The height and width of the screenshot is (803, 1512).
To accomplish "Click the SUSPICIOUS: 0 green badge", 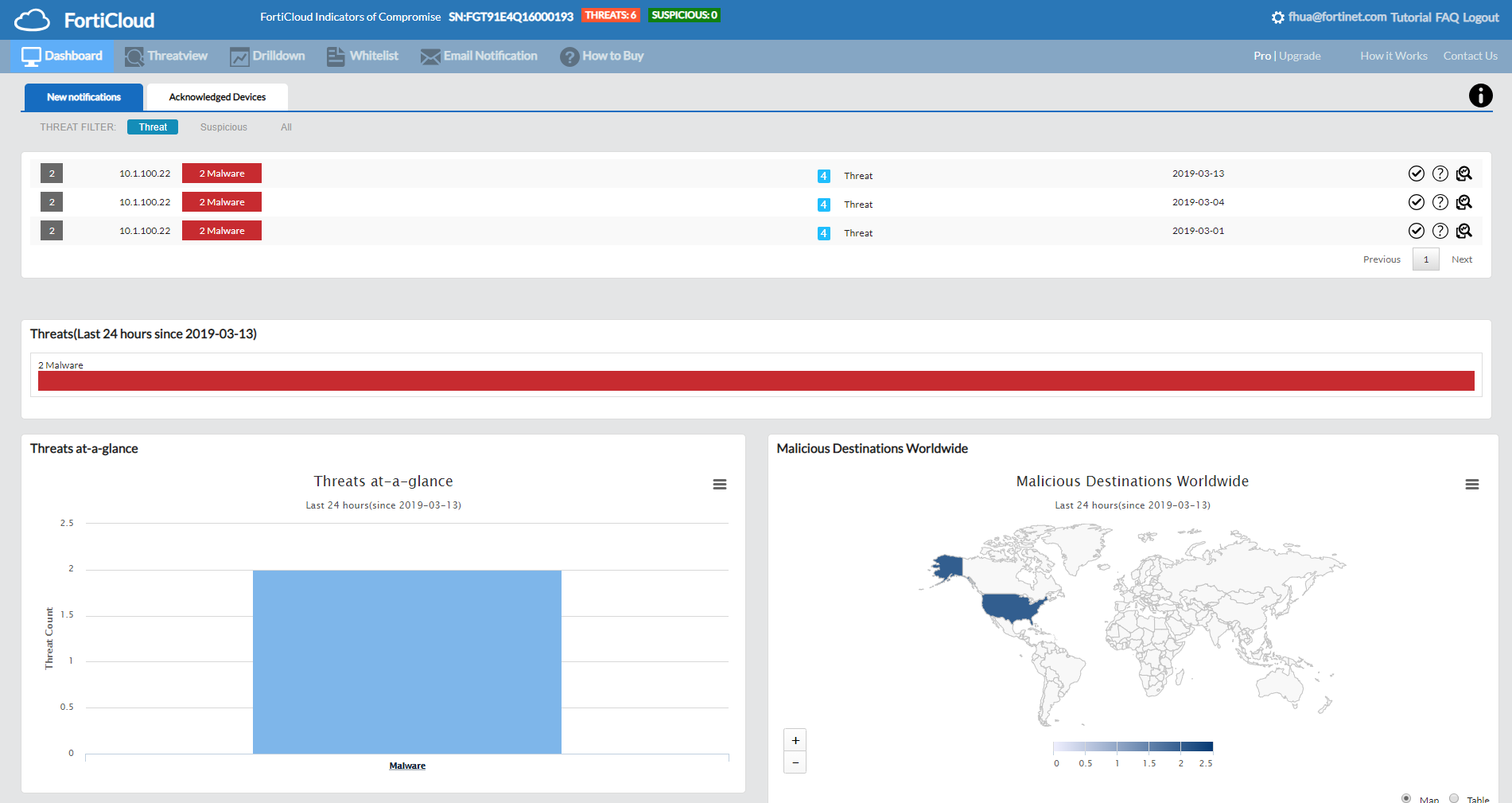I will tap(684, 15).
